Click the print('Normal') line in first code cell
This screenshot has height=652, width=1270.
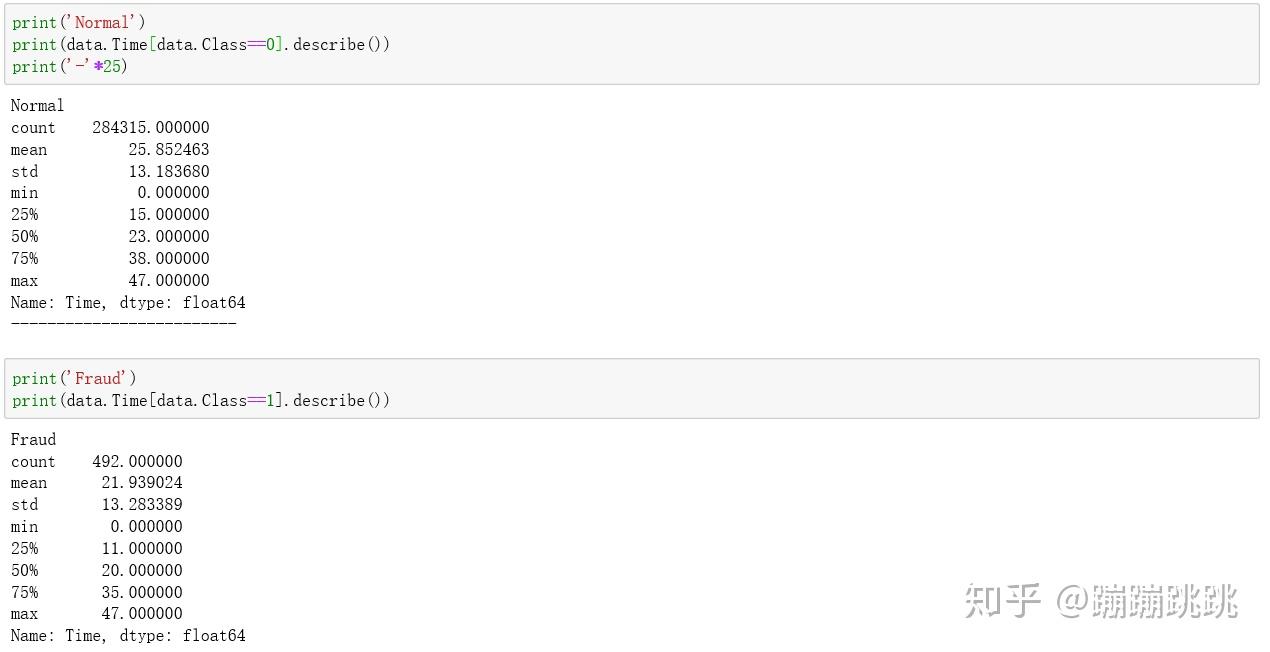click(79, 22)
